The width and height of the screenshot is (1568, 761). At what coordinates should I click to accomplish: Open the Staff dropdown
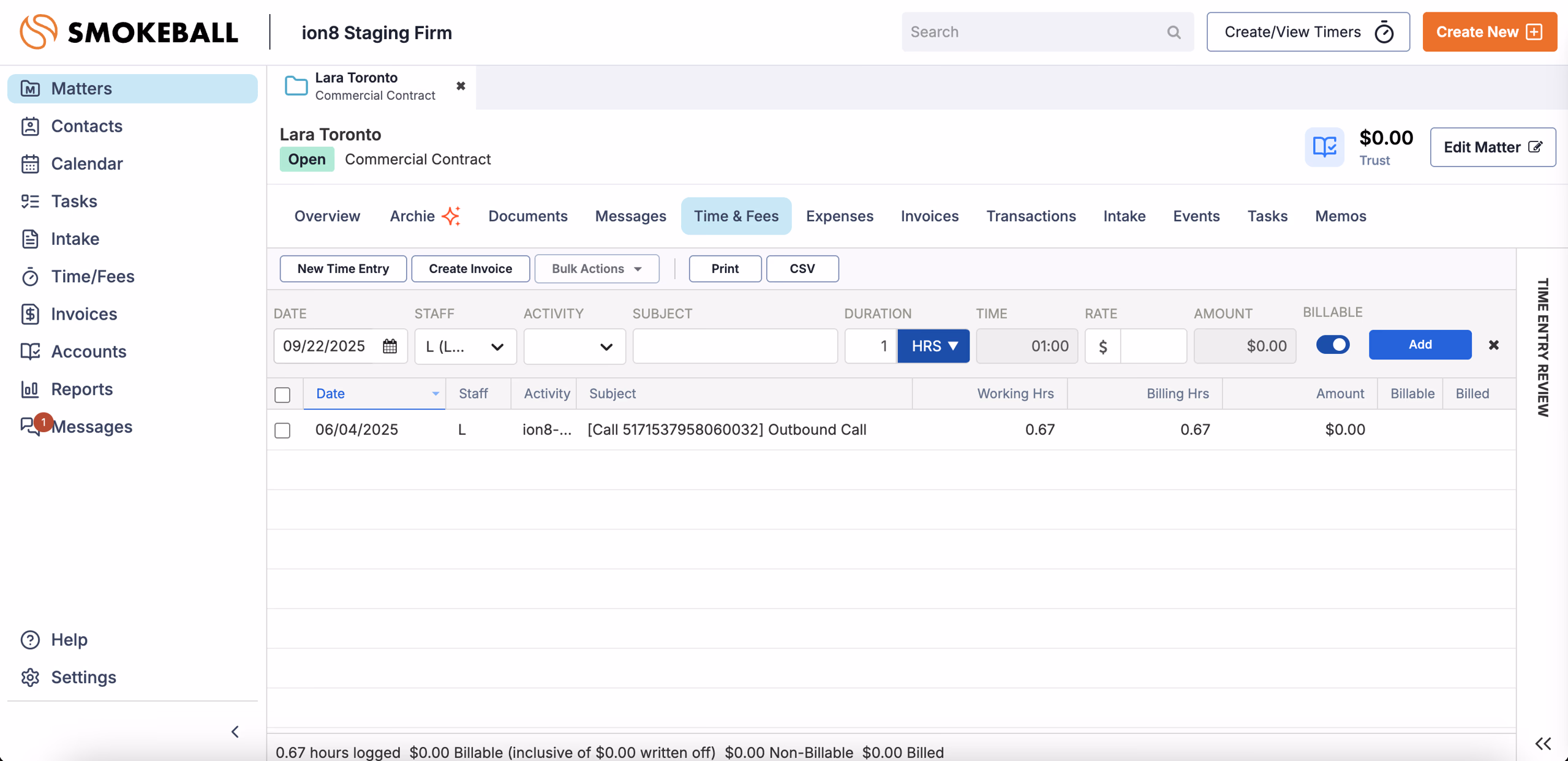click(x=465, y=347)
